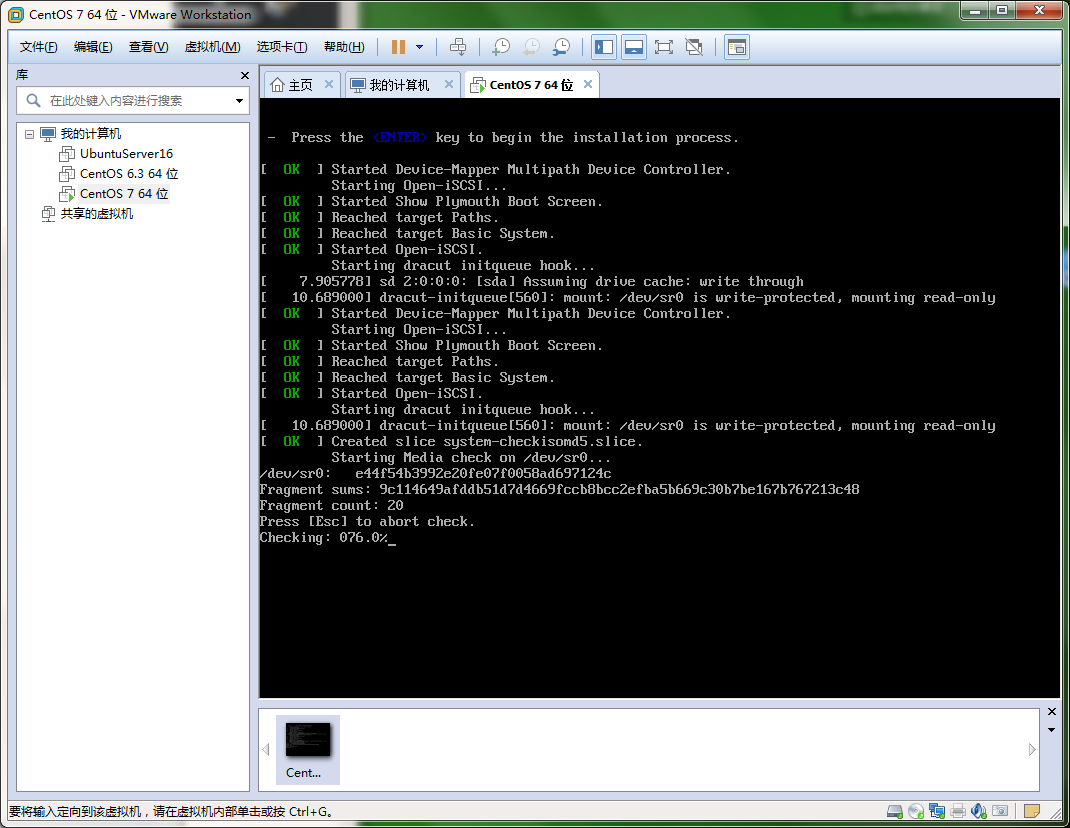Viewport: 1070px width, 828px height.
Task: Click the computer icon beside 我的计算机 tree node
Action: click(x=48, y=134)
